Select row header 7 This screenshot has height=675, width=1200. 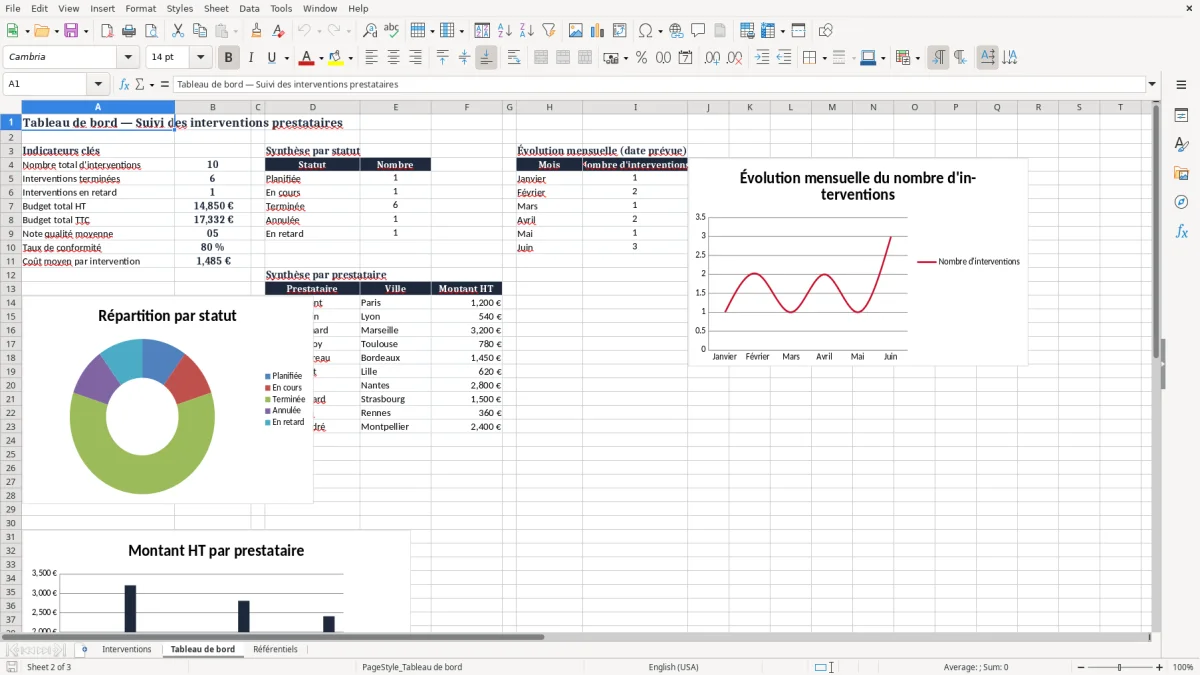click(x=10, y=206)
